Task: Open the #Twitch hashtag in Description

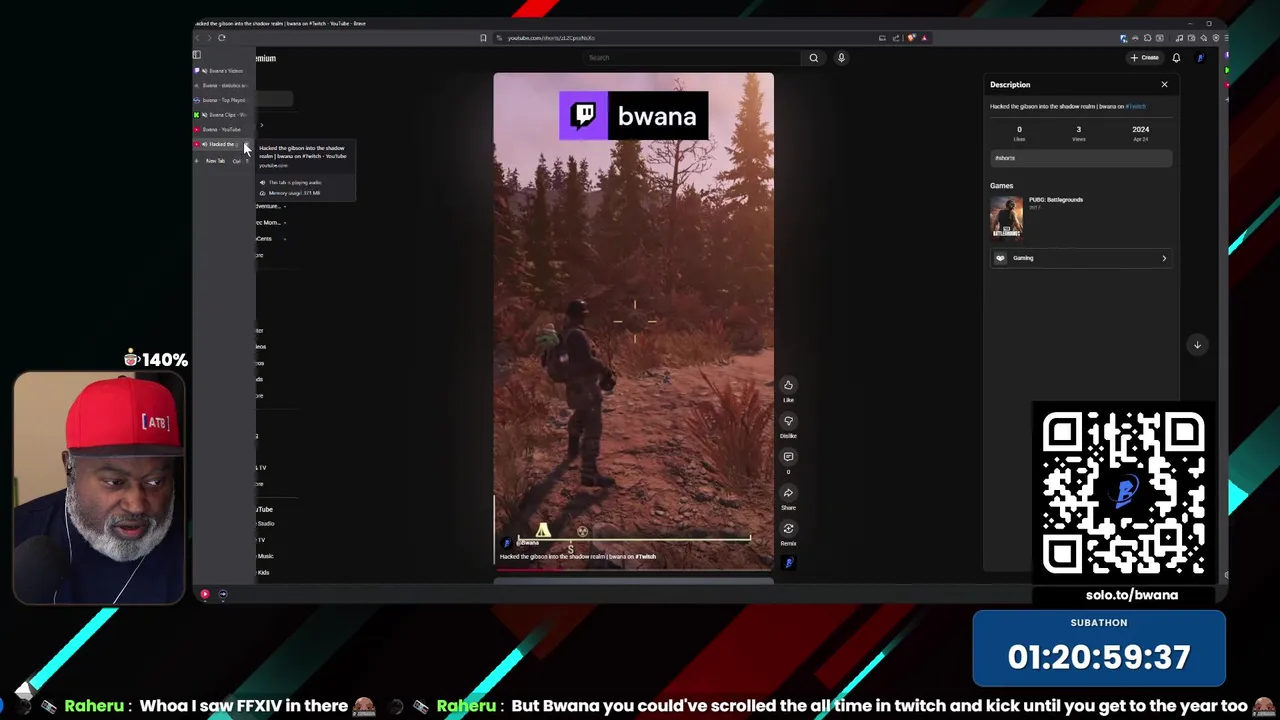Action: (x=1135, y=106)
